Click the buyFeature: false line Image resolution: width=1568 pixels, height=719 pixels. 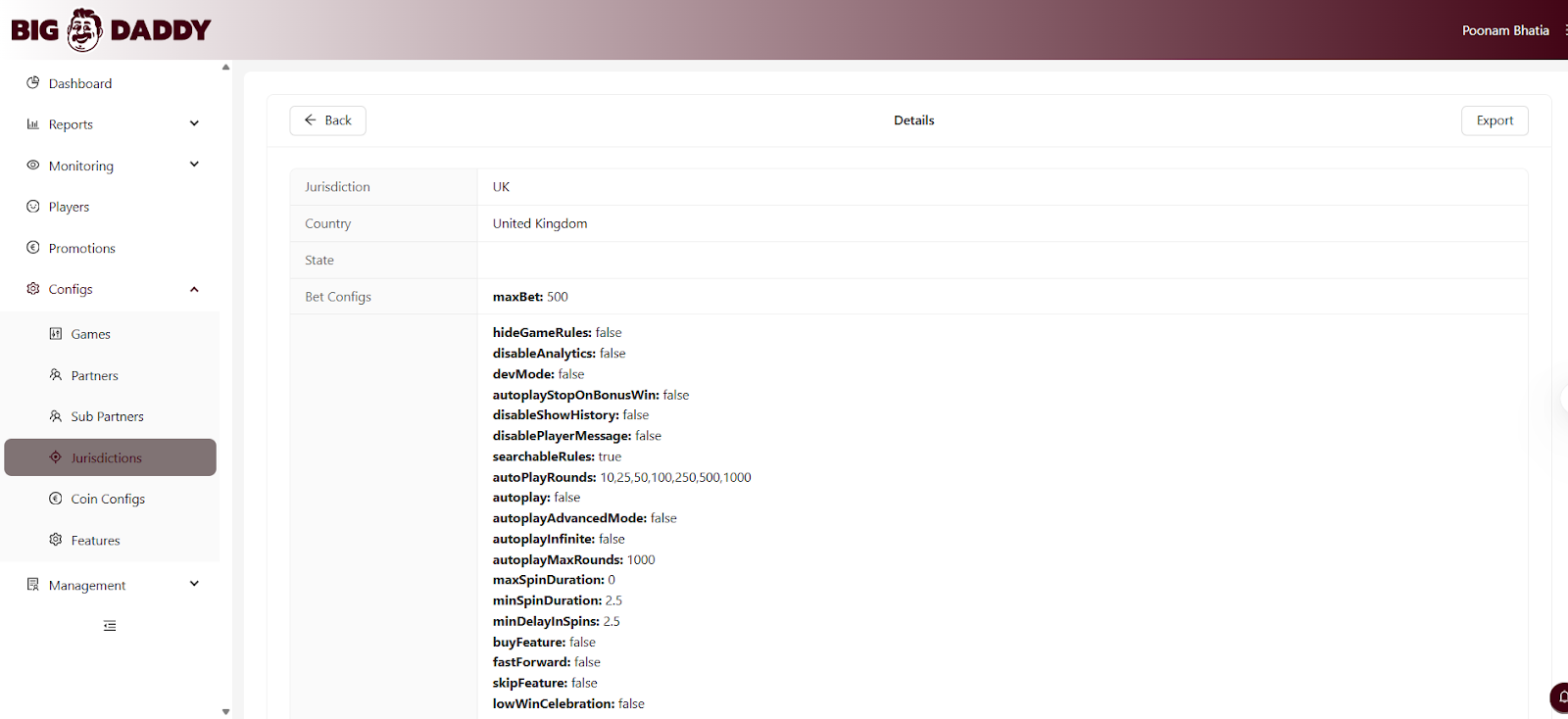[x=544, y=642]
